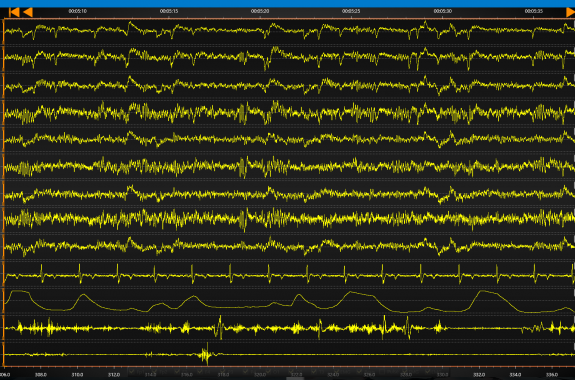
Task: Select the nearly flat trace with one burst
Action: 289,354
